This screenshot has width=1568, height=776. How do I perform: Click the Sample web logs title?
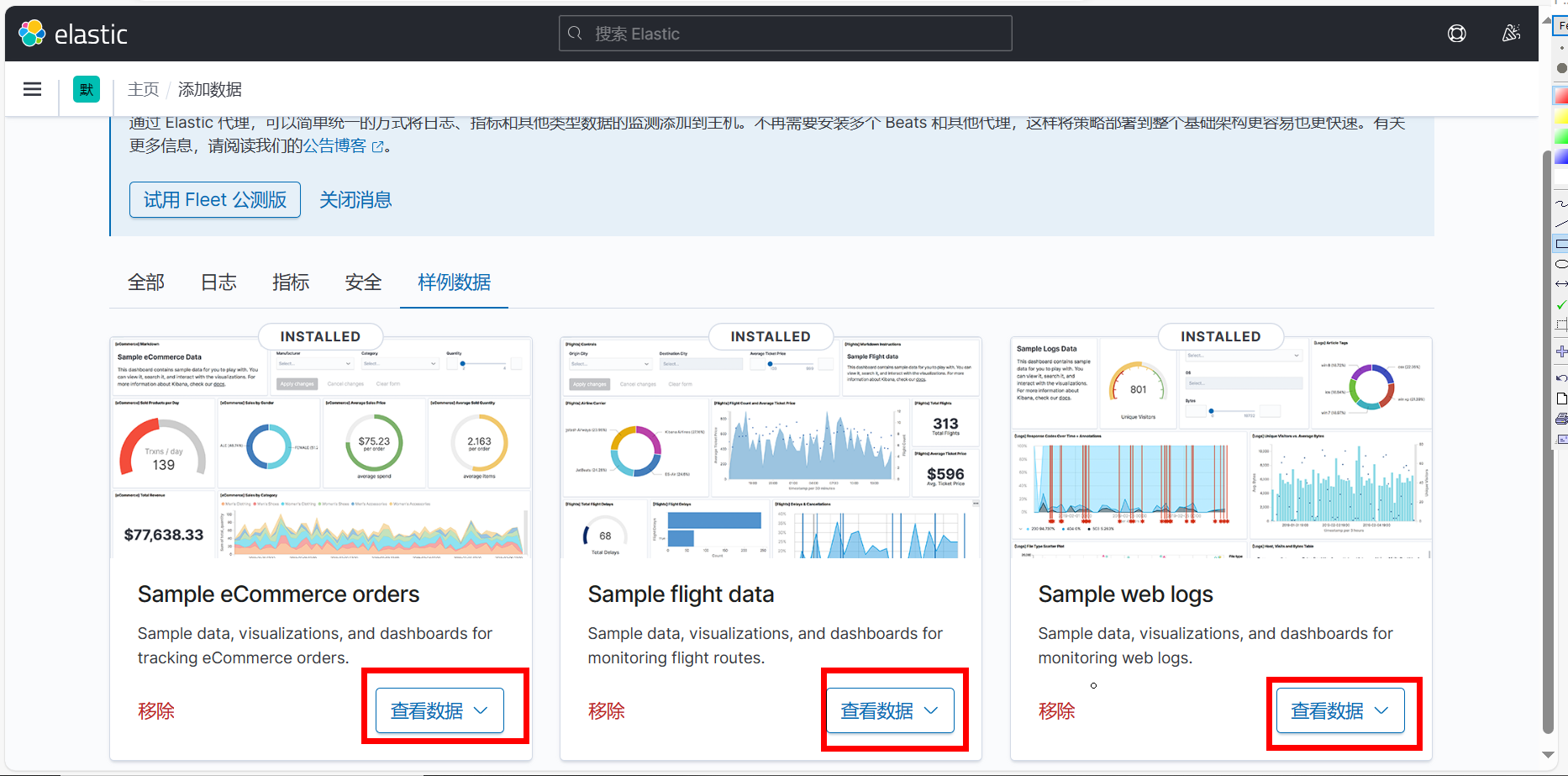pyautogui.click(x=1125, y=594)
